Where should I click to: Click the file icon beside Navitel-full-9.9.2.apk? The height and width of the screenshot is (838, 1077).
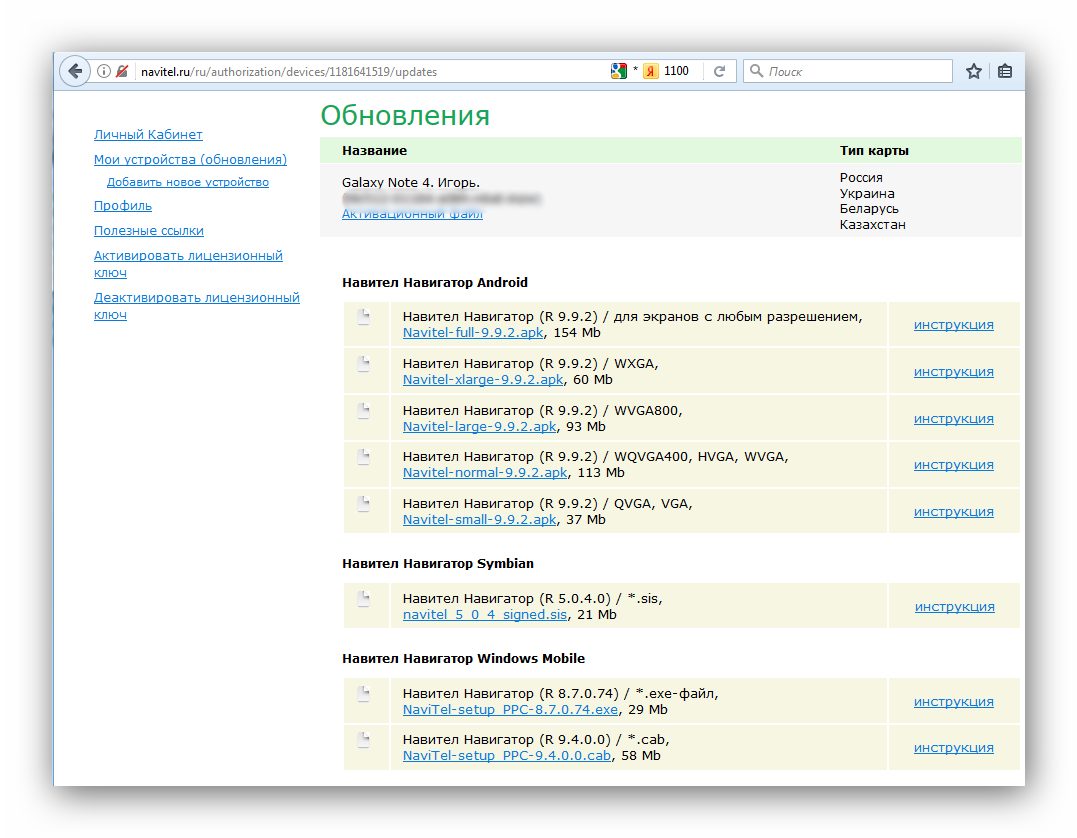[x=364, y=317]
